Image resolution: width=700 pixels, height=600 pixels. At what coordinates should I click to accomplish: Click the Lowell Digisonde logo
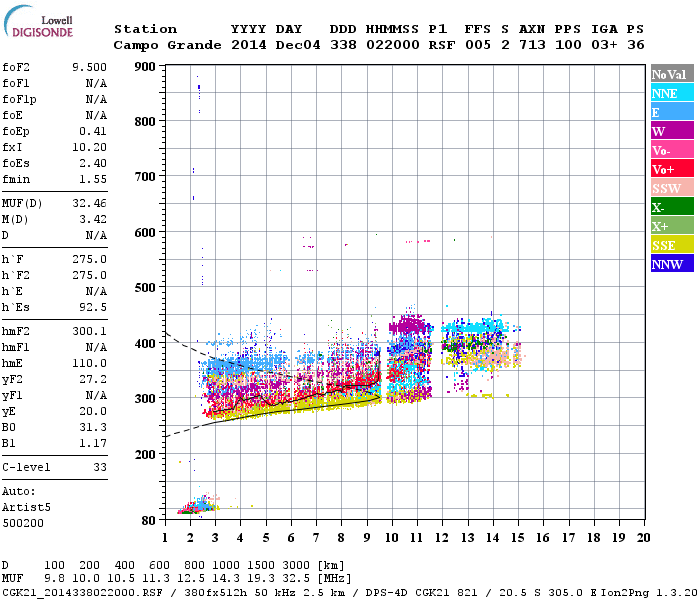point(38,22)
